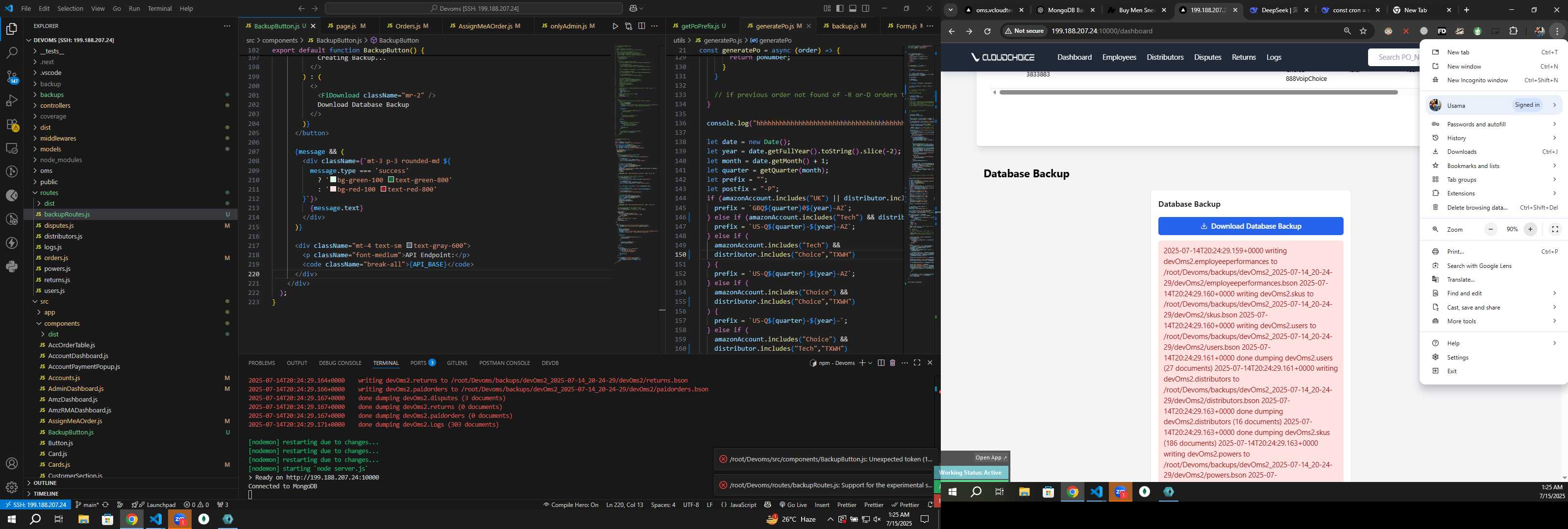Open a new browser tab with plus
The image size is (1568, 529).
coord(1467,10)
